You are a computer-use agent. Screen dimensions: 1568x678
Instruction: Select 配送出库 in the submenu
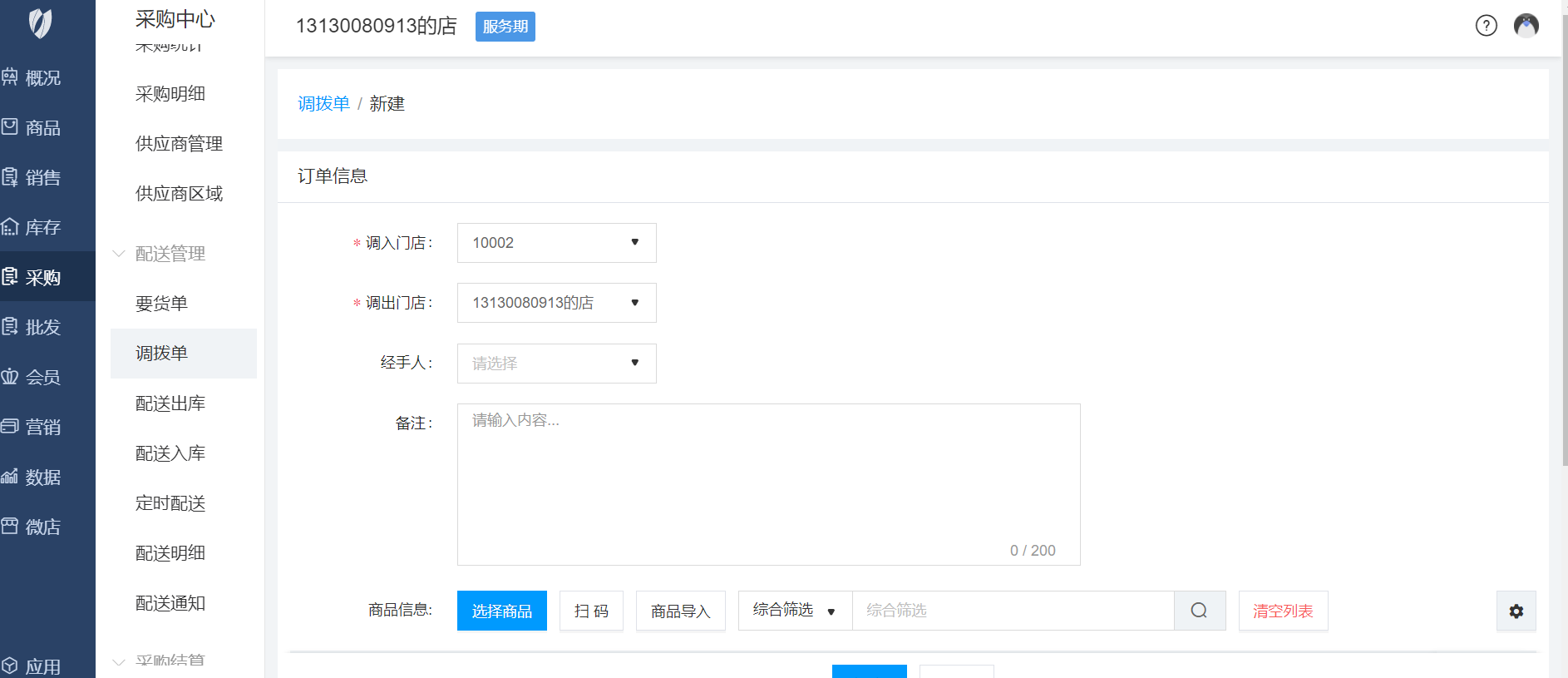(170, 403)
